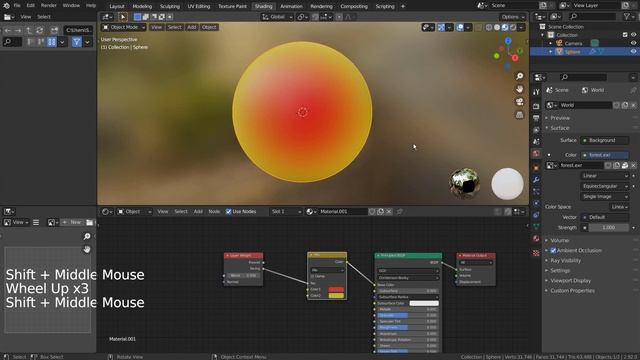
Task: Click the Background surface shader button
Action: pyautogui.click(x=604, y=140)
